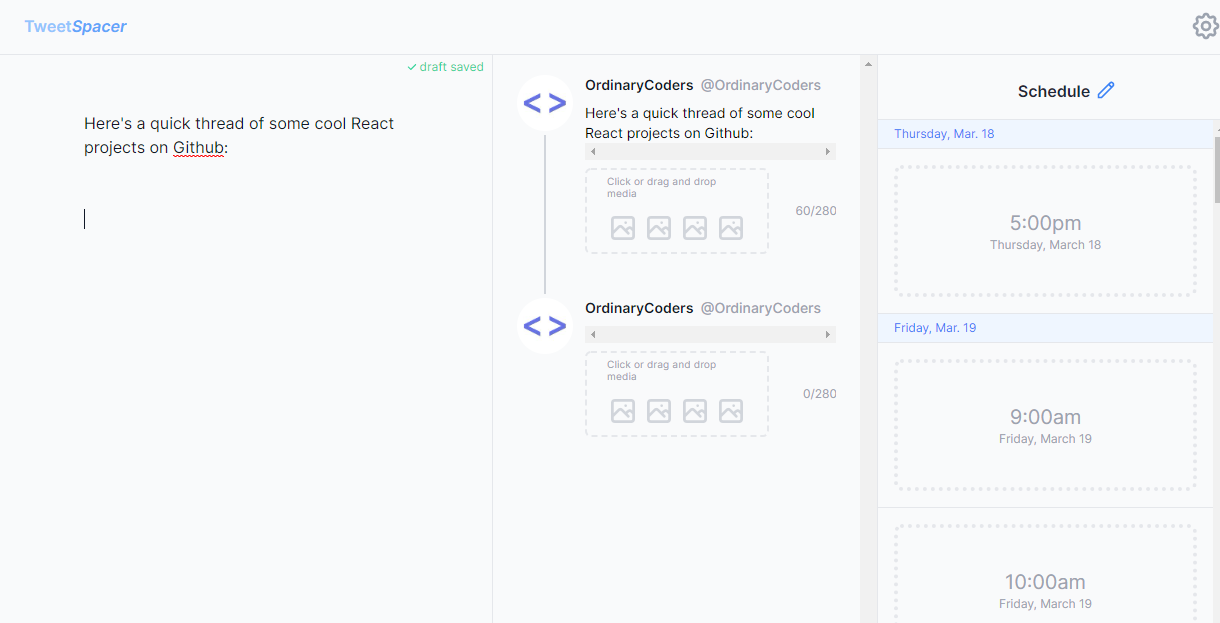Screen dimensions: 1220x623
Task: Click the pencil icon beside Schedule
Action: (1105, 91)
